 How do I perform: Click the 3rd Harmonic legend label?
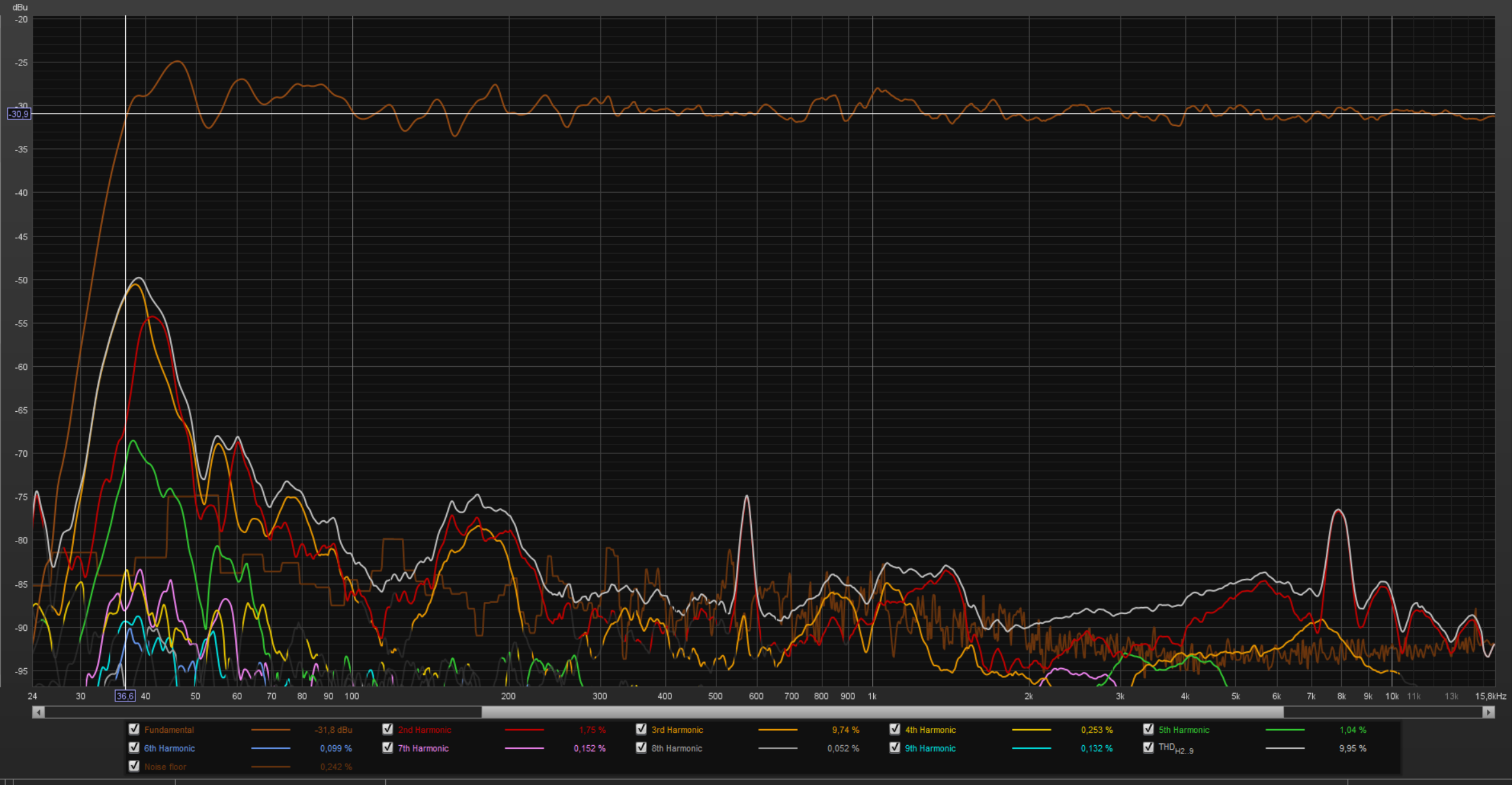point(677,730)
